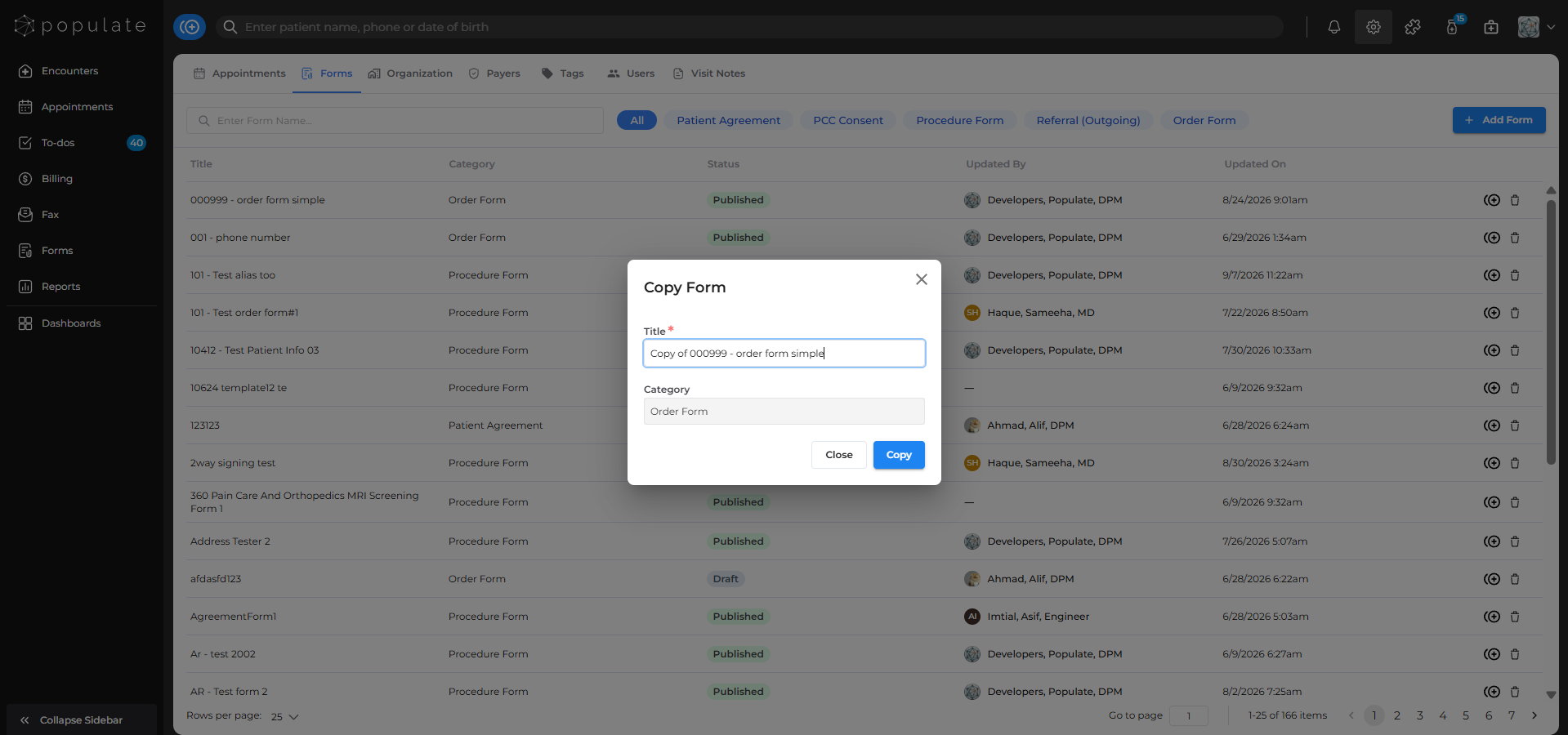Screen dimensions: 1568x735
Task: Select the All filter chip
Action: pyautogui.click(x=637, y=120)
